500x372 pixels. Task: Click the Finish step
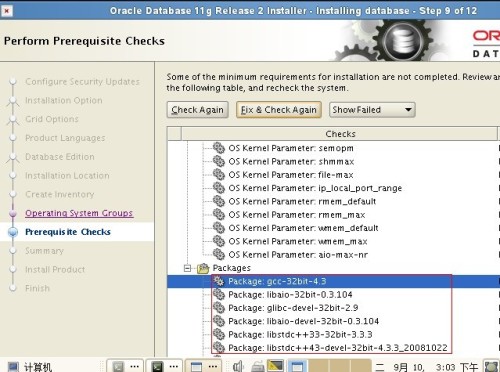37,288
